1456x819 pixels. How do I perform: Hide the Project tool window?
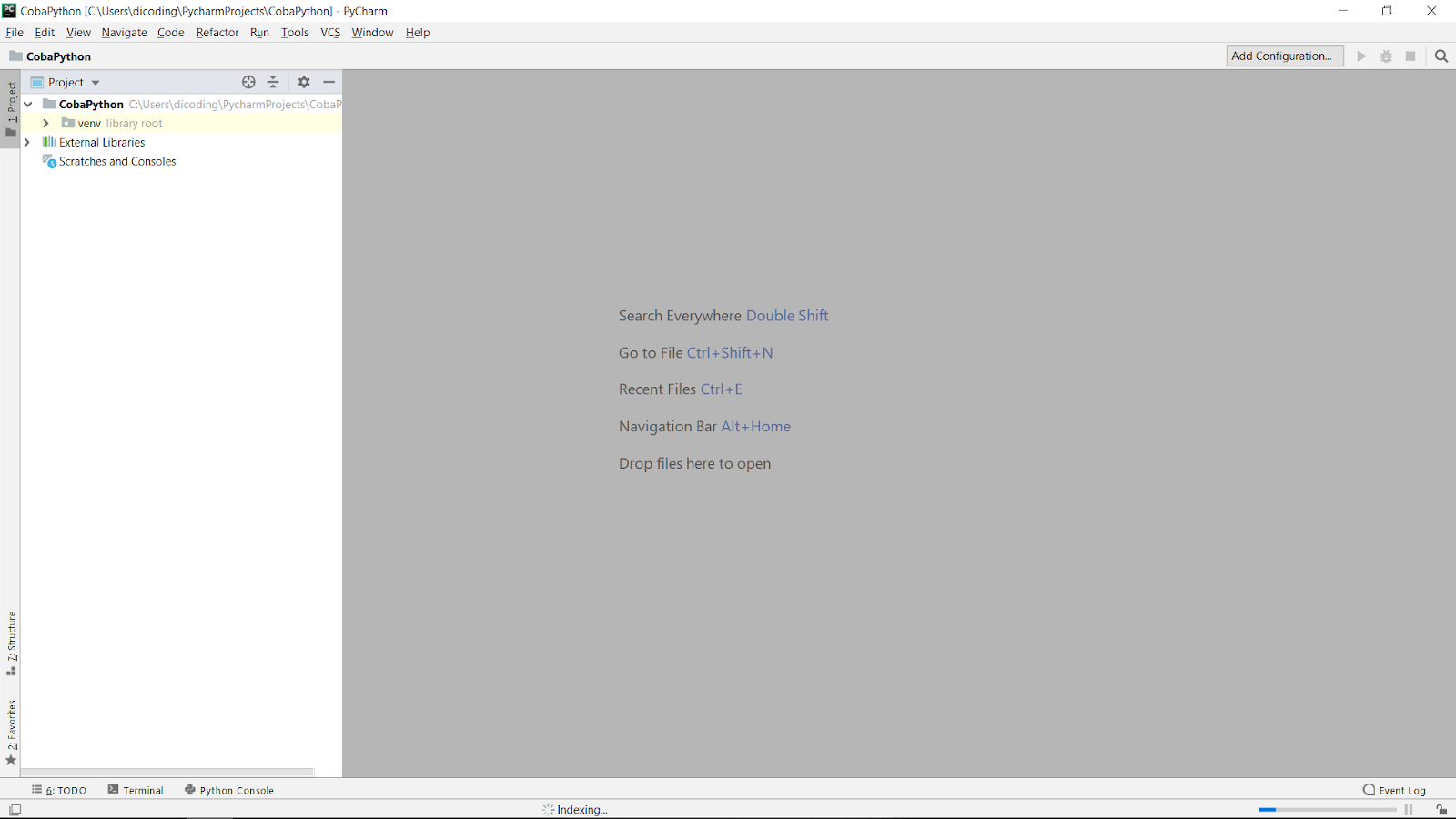click(329, 82)
